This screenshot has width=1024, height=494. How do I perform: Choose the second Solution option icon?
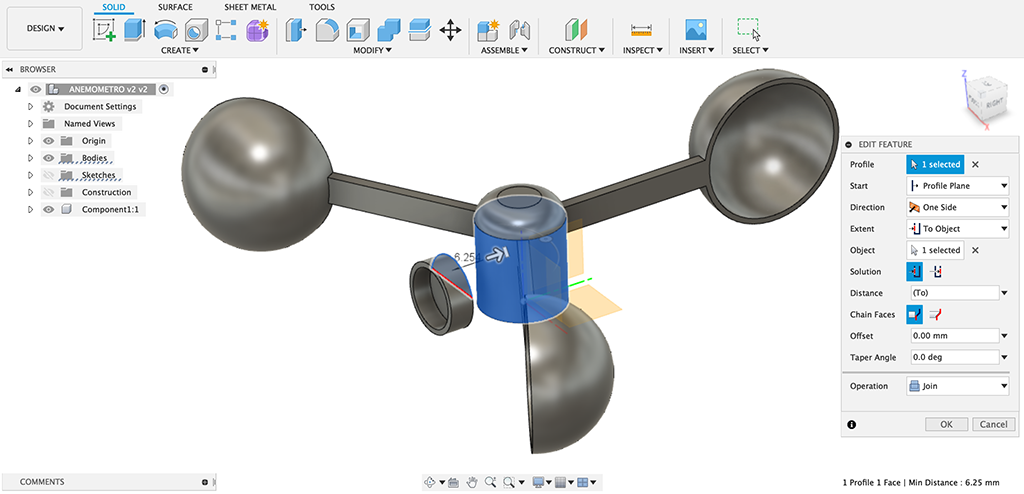pos(936,272)
